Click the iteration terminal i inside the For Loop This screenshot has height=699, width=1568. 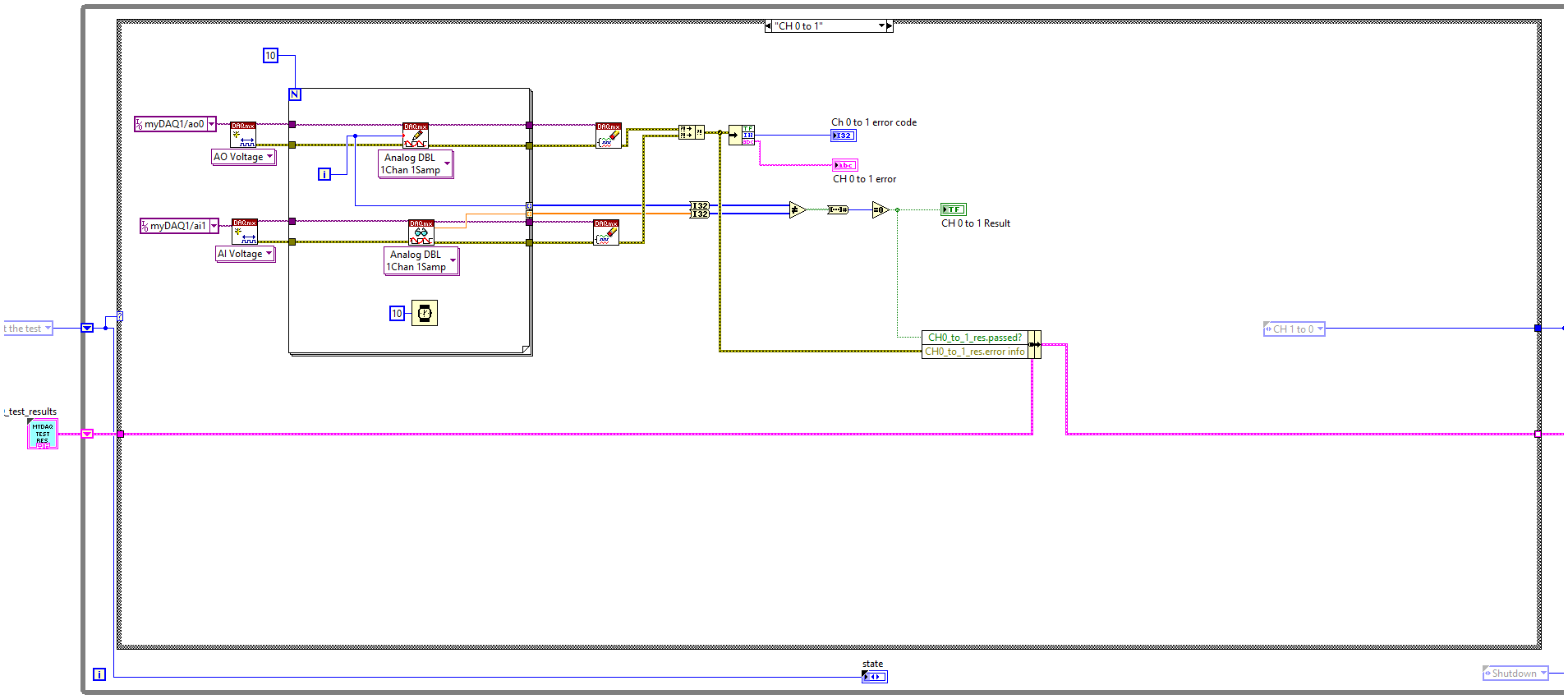[x=324, y=174]
